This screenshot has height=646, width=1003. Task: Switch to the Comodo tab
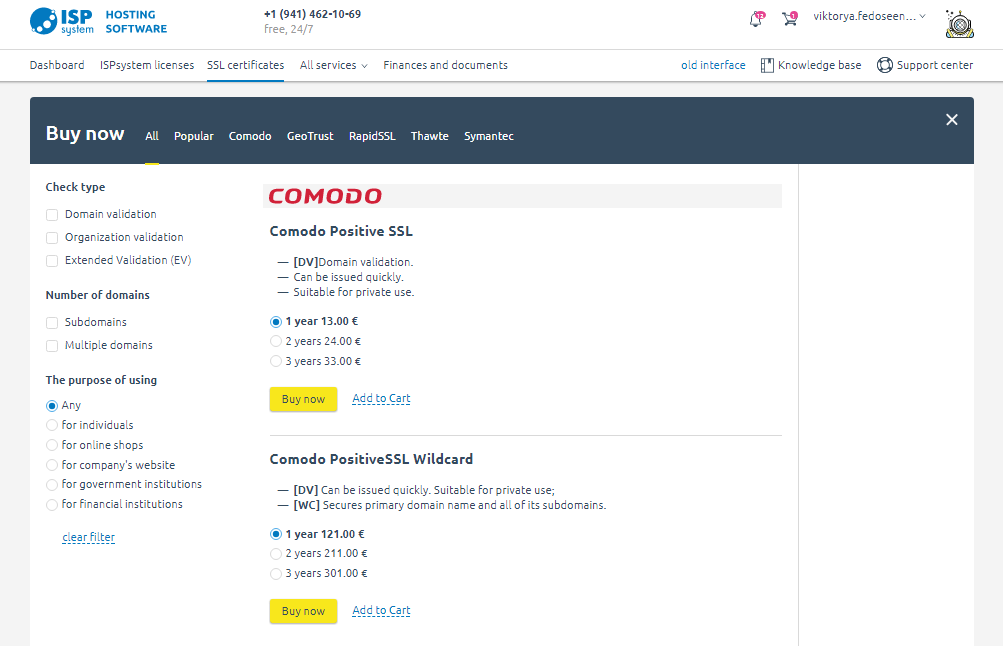pos(250,136)
